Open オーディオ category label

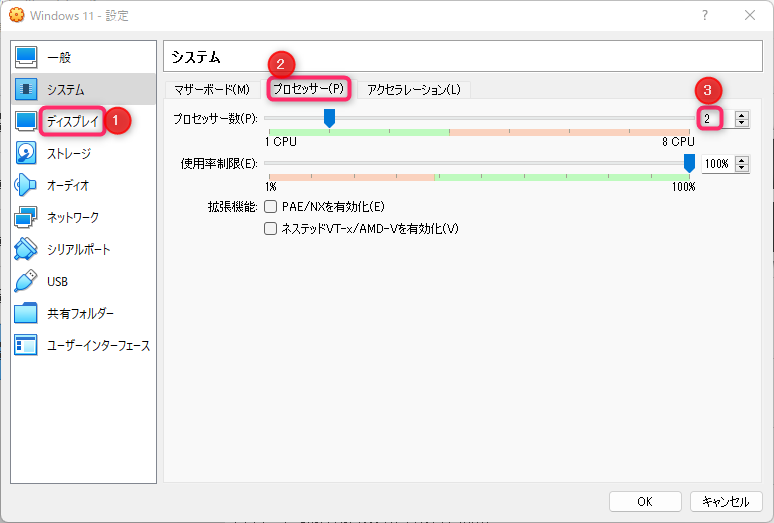[x=68, y=186]
